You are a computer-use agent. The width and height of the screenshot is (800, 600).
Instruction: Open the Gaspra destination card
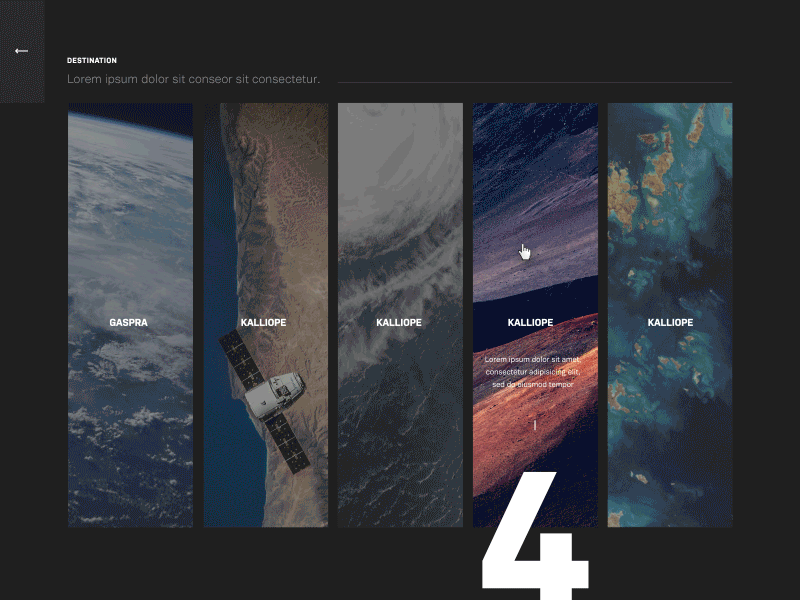(x=130, y=315)
